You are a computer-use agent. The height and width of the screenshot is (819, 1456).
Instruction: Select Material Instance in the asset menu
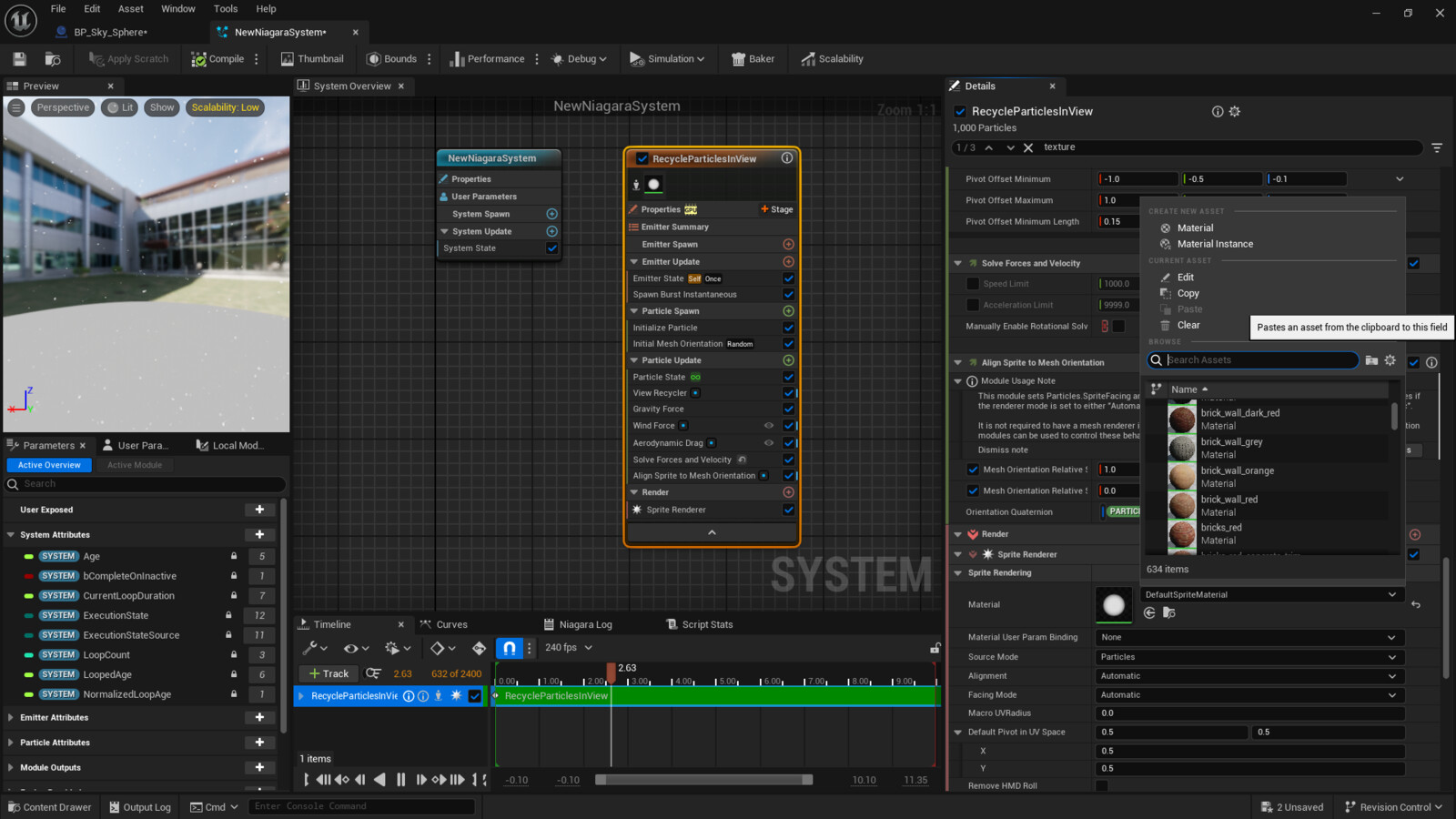[1215, 244]
